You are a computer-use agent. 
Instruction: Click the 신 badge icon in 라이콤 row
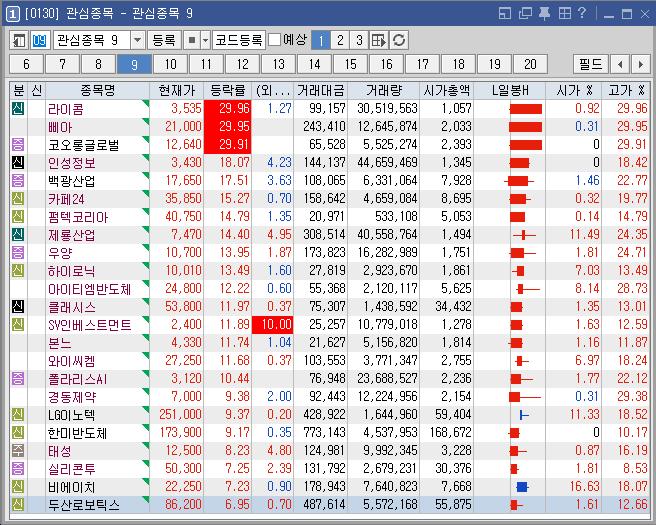[18, 109]
